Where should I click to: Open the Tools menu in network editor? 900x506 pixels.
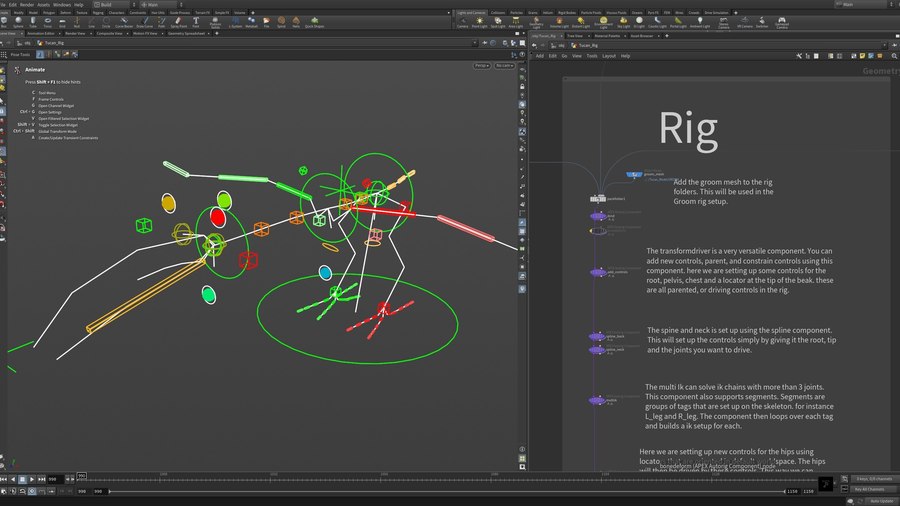(x=592, y=56)
